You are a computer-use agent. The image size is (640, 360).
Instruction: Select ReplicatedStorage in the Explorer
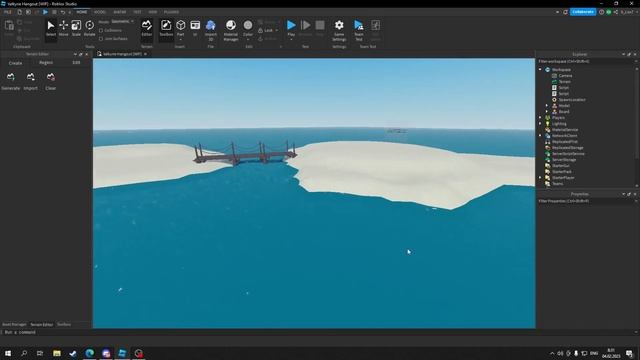pyautogui.click(x=567, y=148)
